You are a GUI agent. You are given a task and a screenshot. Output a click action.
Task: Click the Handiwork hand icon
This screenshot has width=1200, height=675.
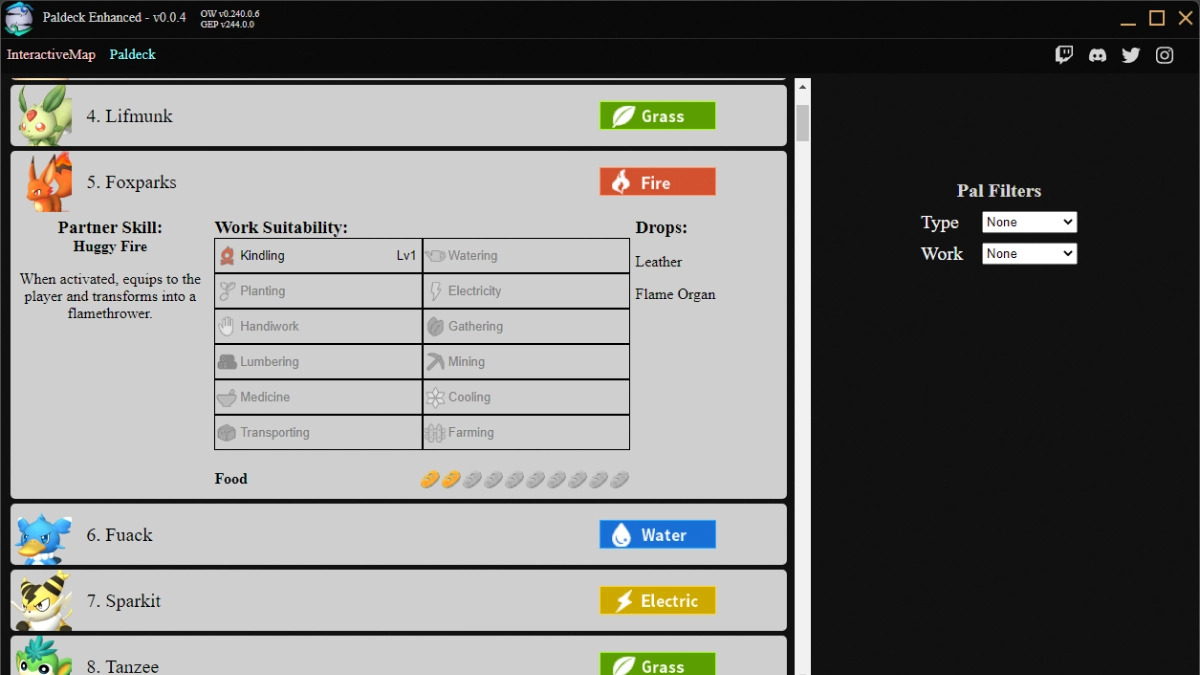225,326
